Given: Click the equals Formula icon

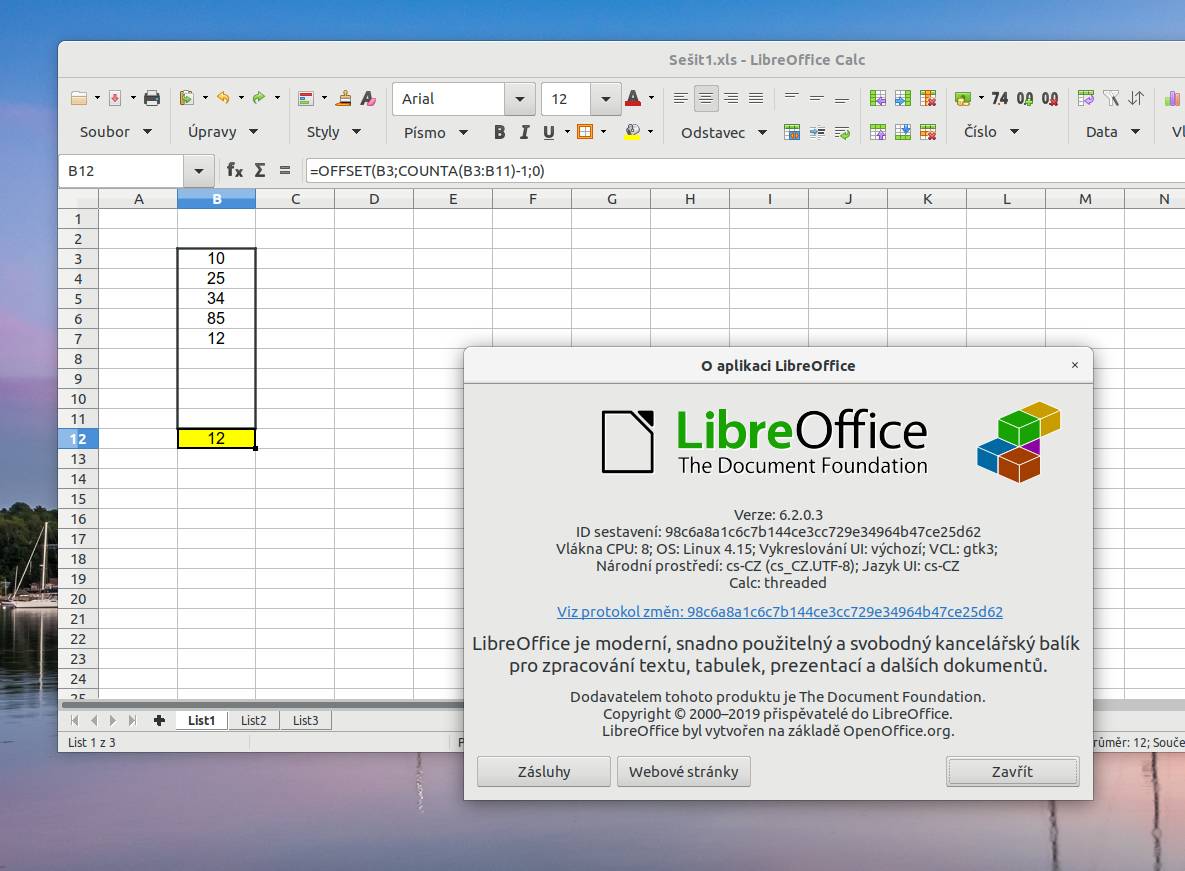Looking at the screenshot, I should [285, 171].
